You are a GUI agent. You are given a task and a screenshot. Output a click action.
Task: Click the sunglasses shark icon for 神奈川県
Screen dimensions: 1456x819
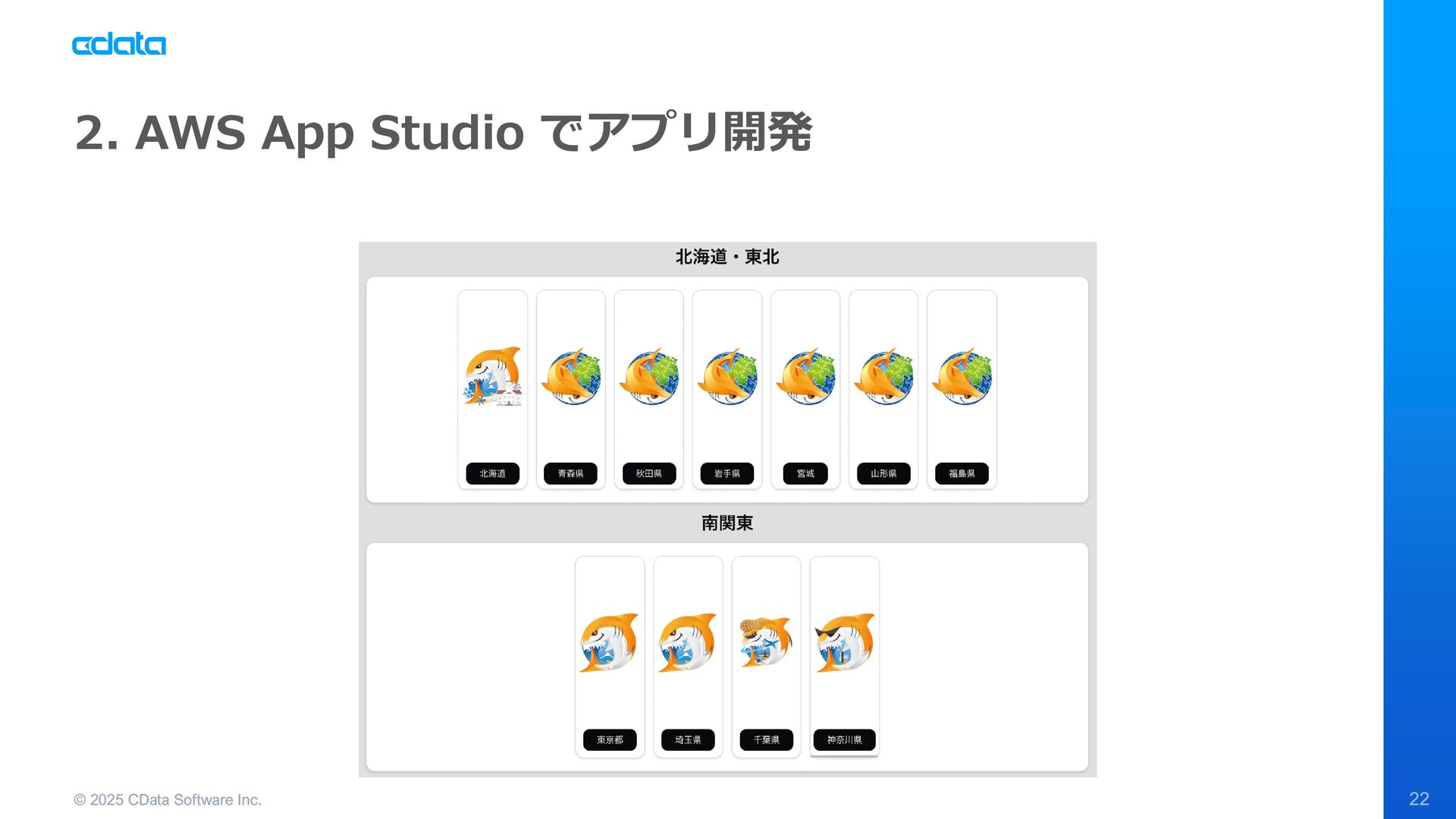click(845, 643)
